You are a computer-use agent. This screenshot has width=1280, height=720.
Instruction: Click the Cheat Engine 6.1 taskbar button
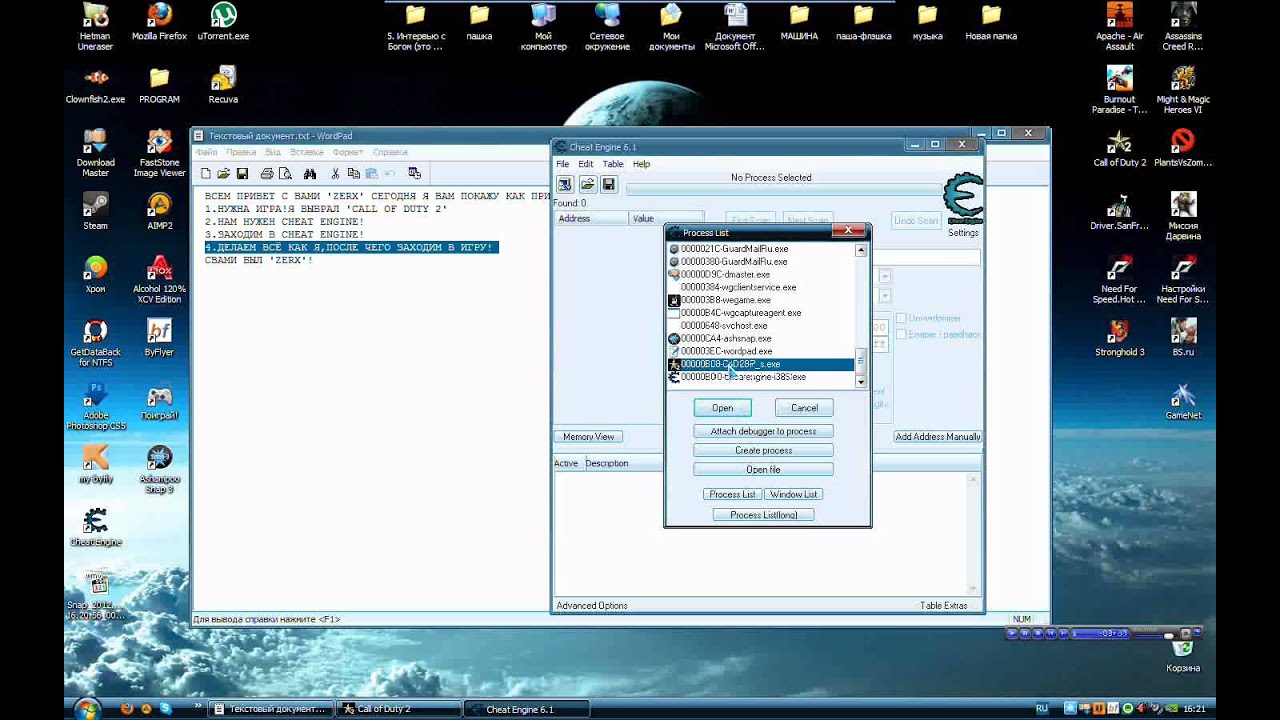528,709
